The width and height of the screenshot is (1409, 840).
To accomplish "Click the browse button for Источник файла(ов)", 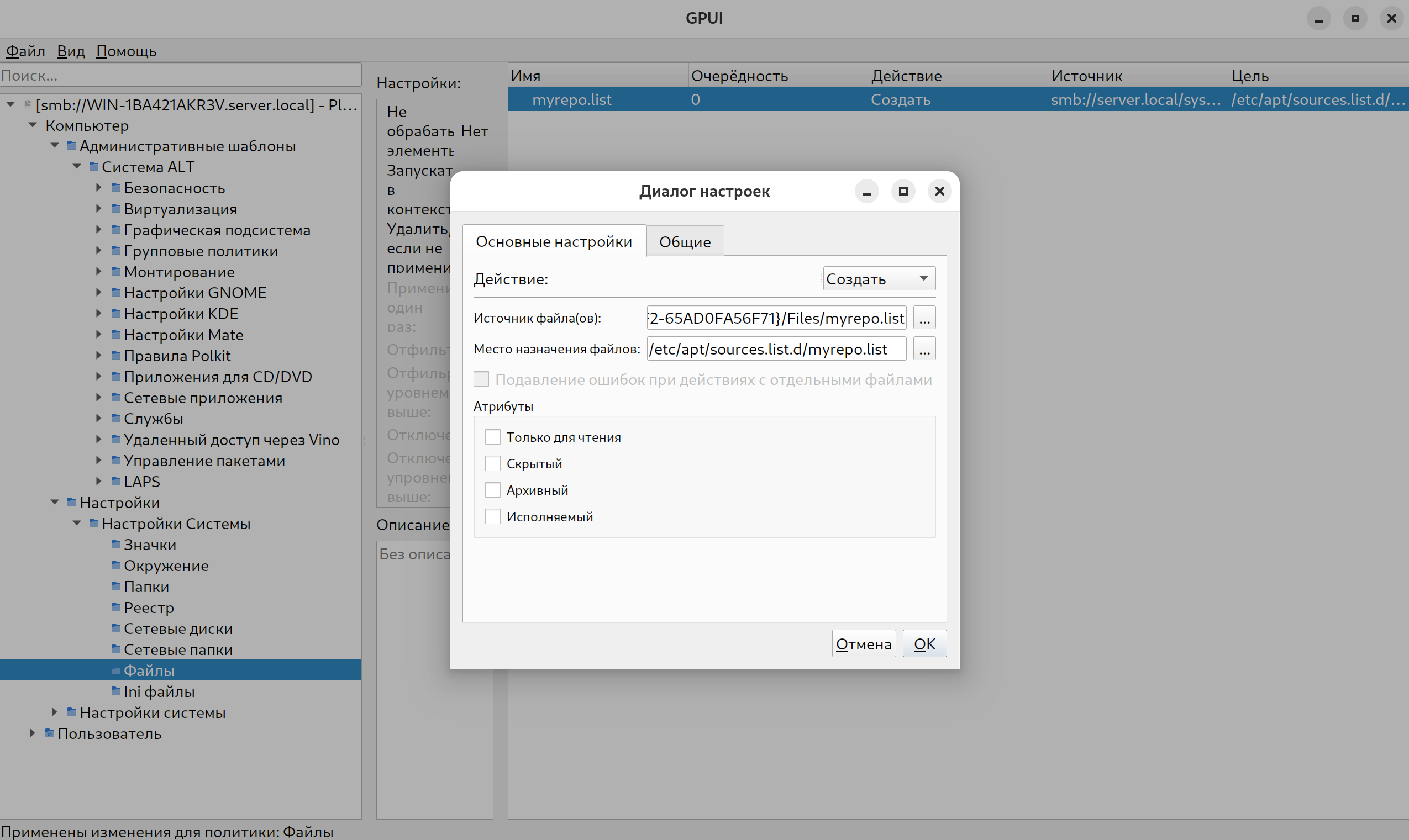I will click(924, 318).
